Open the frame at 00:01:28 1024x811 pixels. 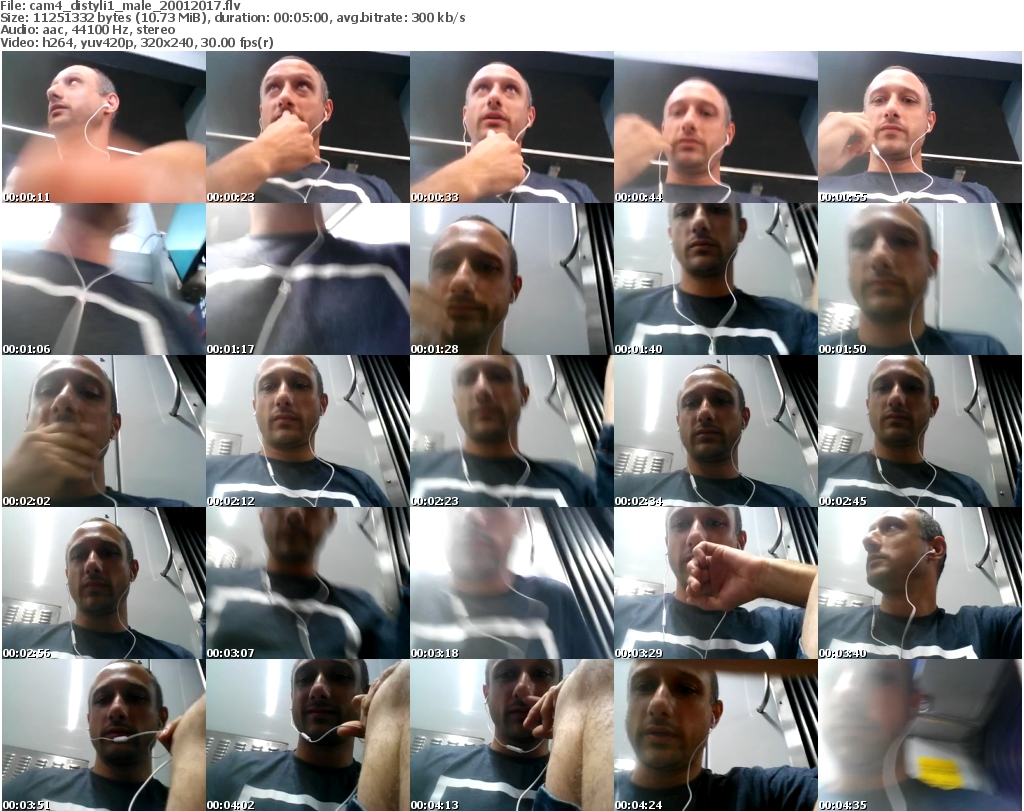(511, 279)
